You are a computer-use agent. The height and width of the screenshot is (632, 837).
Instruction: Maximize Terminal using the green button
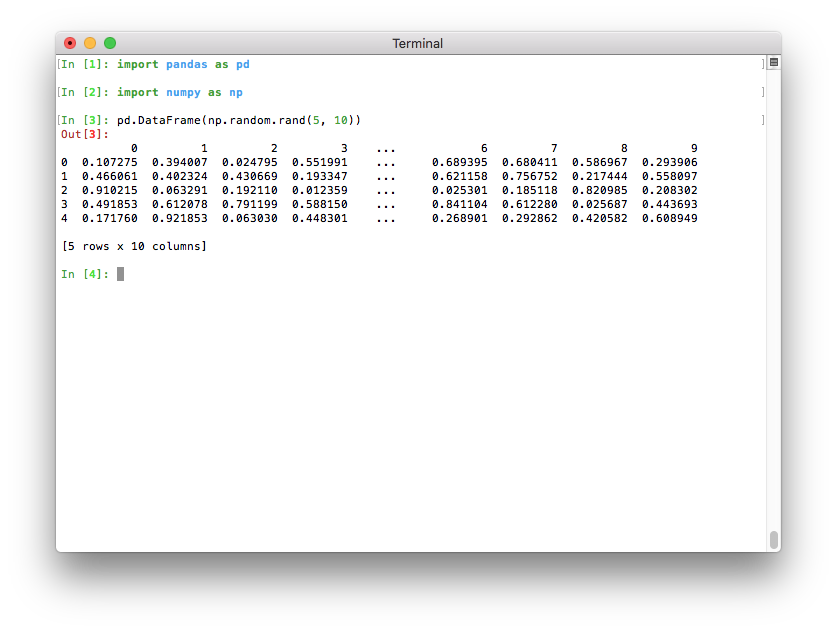pos(110,43)
